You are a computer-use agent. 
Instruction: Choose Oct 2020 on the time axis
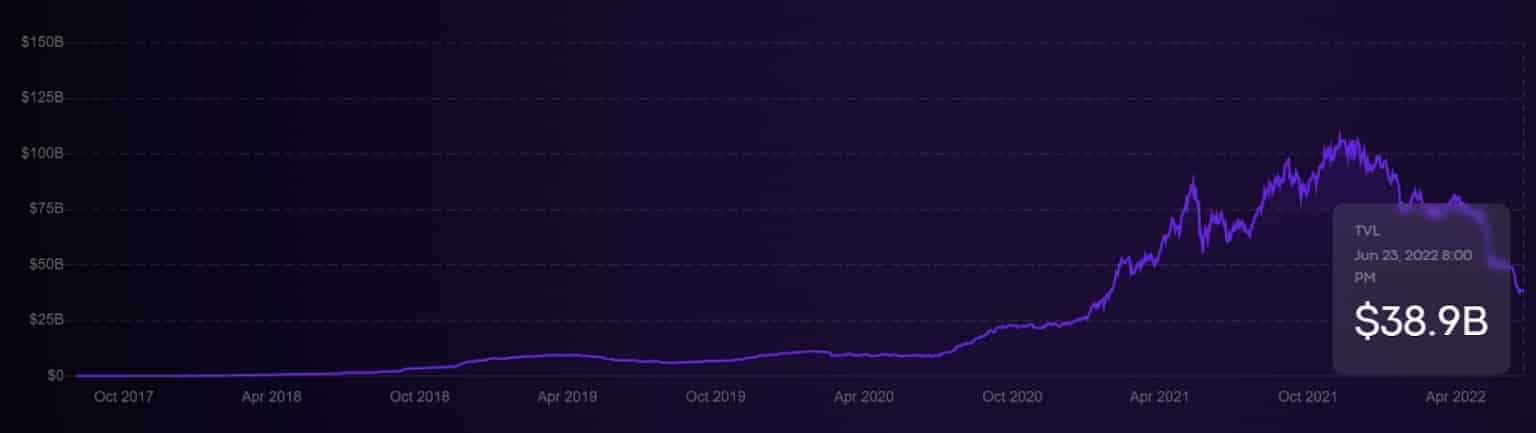tap(1012, 397)
